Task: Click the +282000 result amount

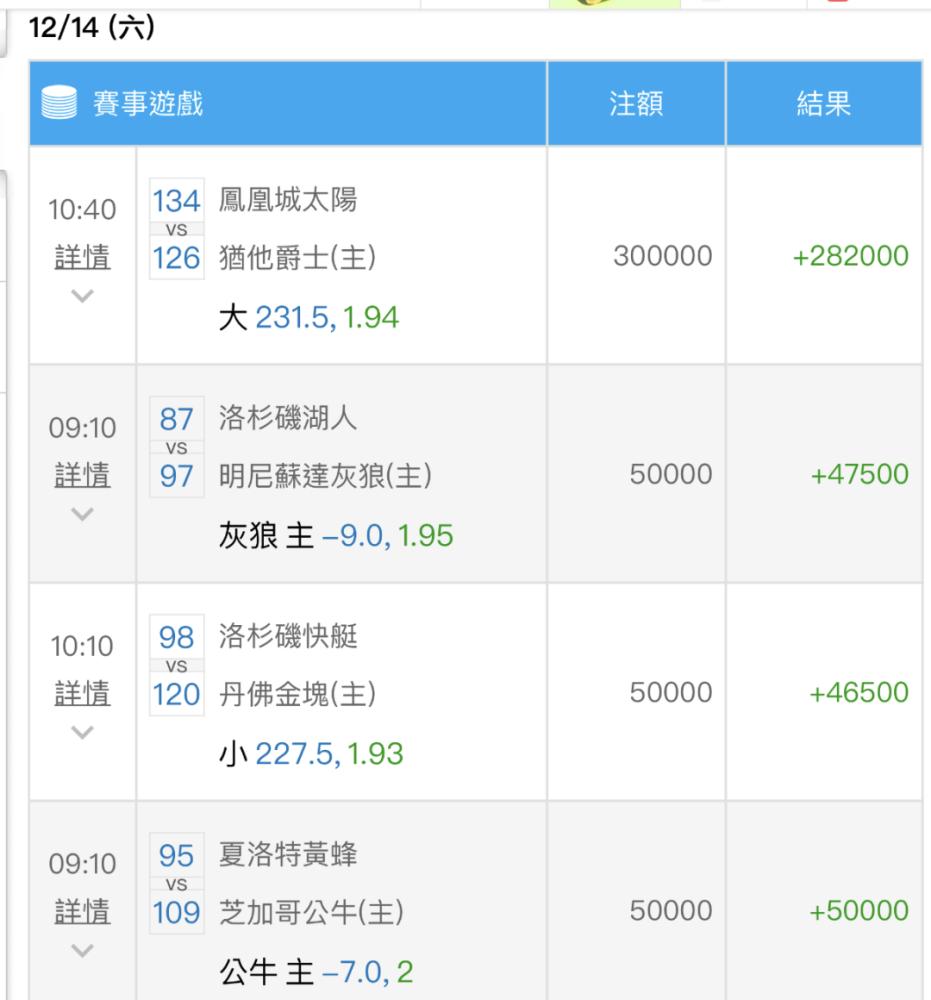Action: [x=850, y=256]
